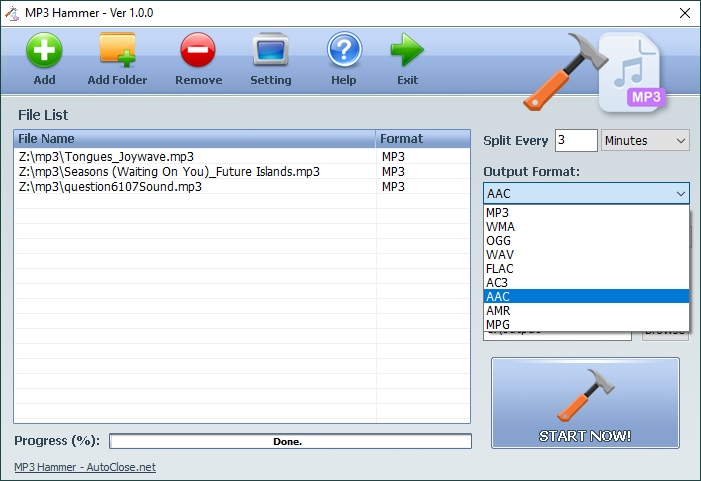Open Help with the question mark icon

(x=344, y=50)
